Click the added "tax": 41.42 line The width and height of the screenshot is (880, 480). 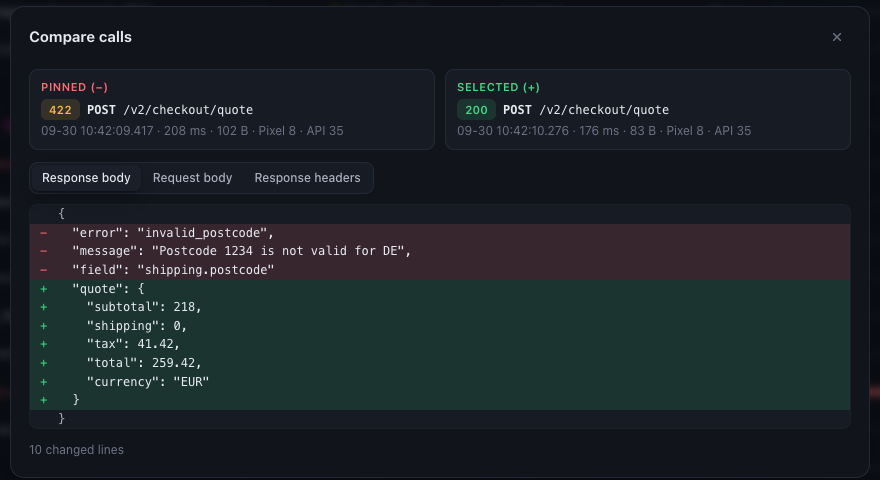pos(440,344)
